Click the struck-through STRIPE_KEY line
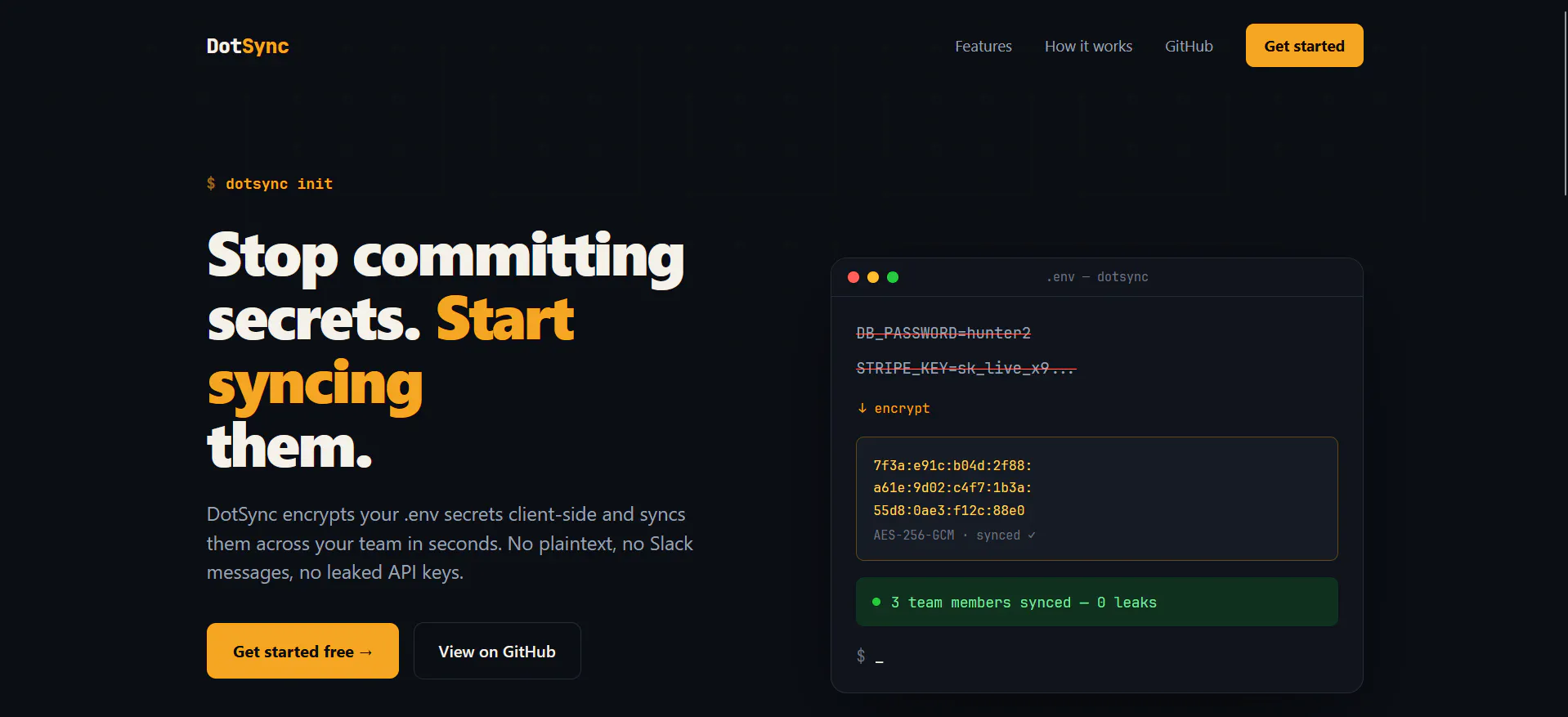Image resolution: width=1568 pixels, height=717 pixels. [x=966, y=369]
